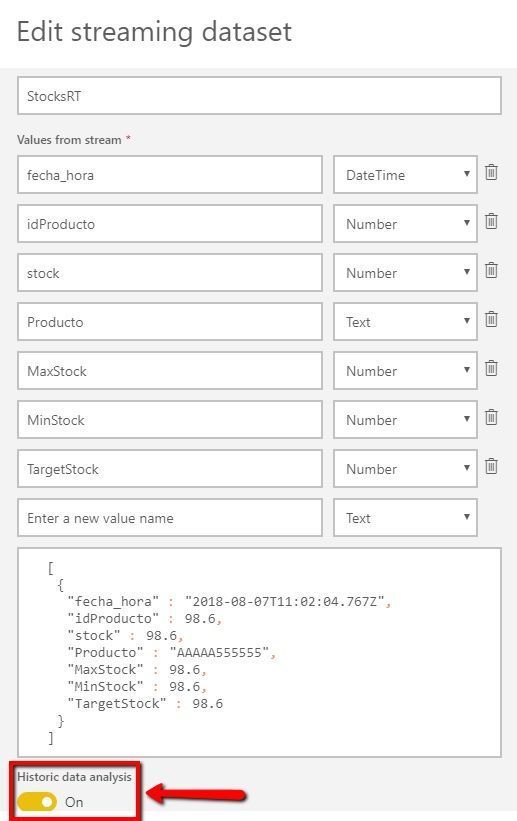Open the type dropdown for idProducto
Viewport: 517px width, 821px height.
click(405, 224)
